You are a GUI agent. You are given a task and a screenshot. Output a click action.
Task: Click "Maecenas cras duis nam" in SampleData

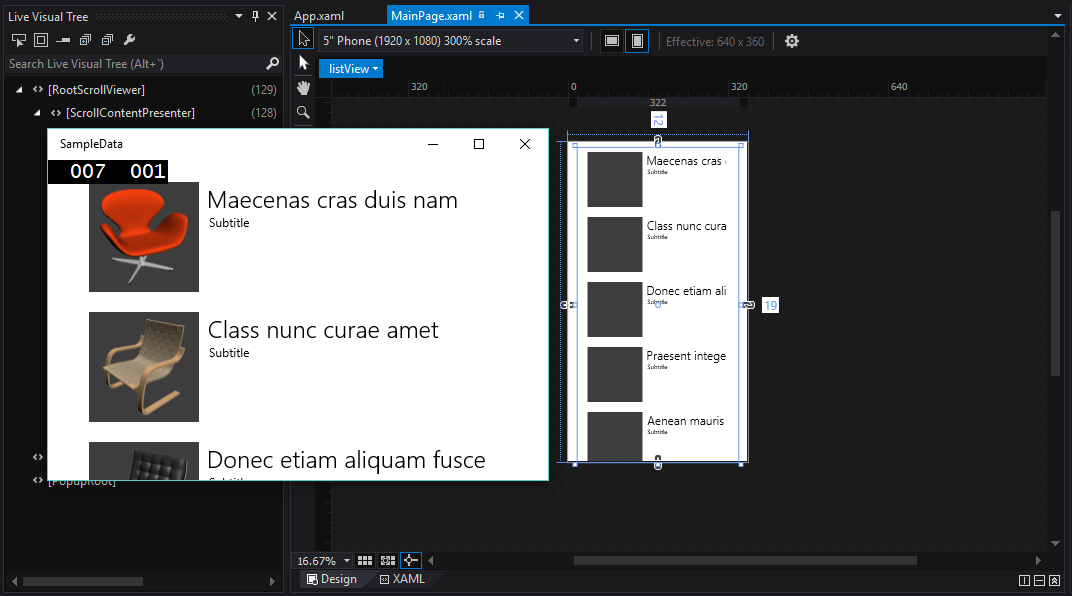click(332, 200)
